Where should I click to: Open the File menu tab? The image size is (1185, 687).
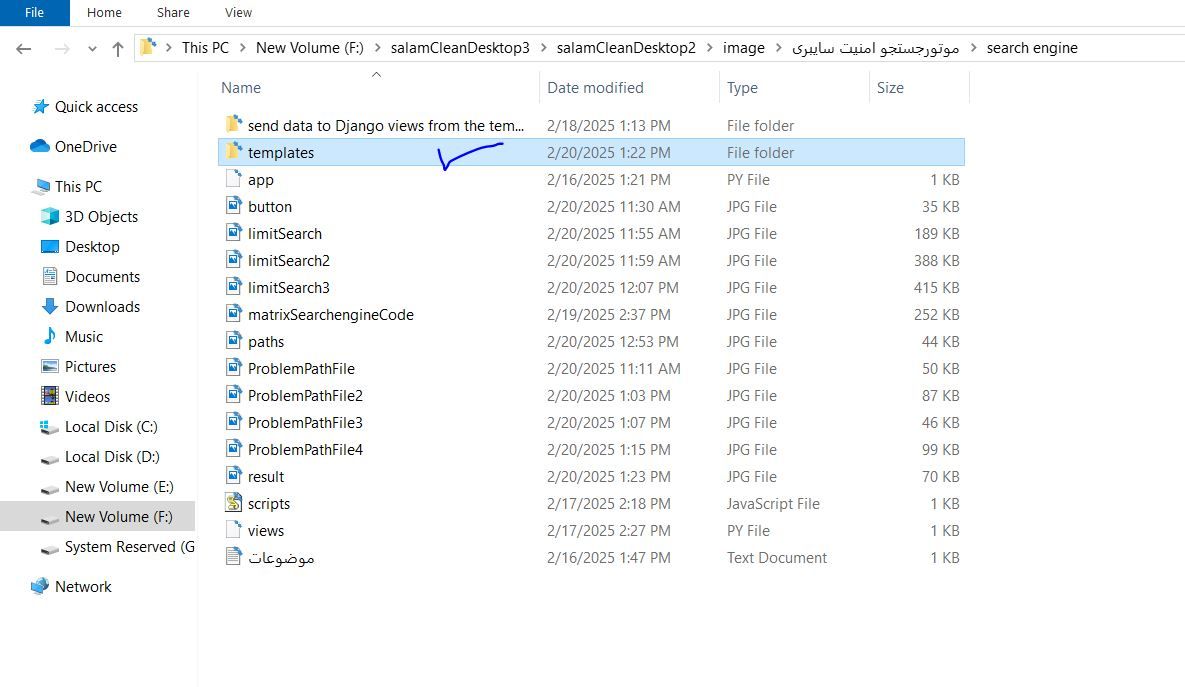[34, 13]
